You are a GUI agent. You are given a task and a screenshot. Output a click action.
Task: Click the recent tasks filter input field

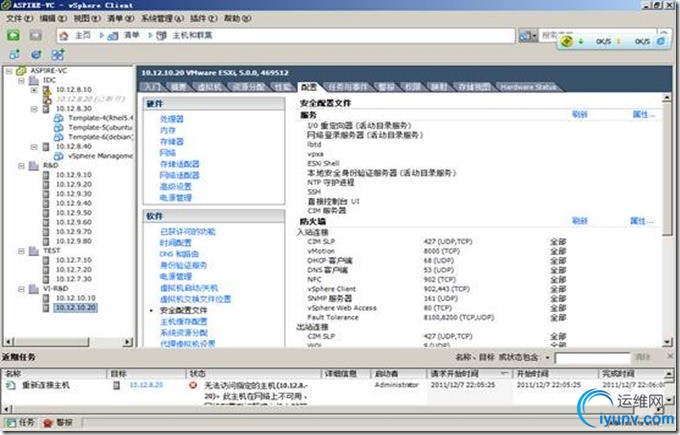[x=592, y=358]
